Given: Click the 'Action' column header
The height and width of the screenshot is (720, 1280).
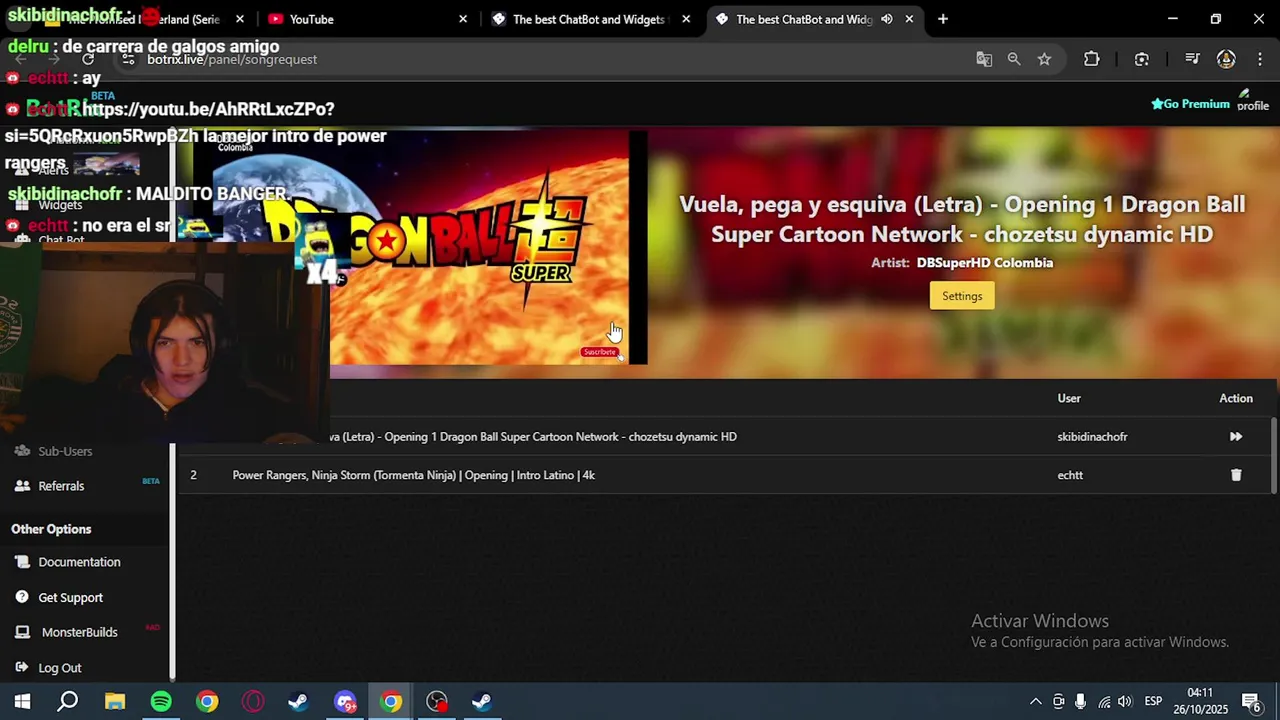Looking at the screenshot, I should 1236,398.
